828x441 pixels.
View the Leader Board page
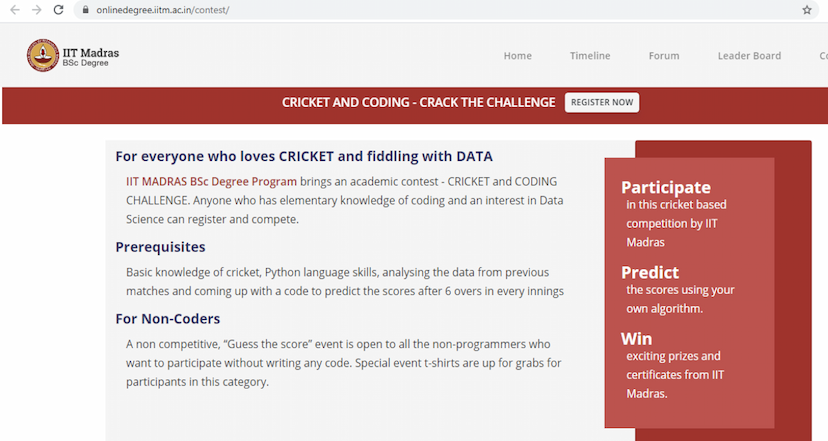tap(749, 56)
